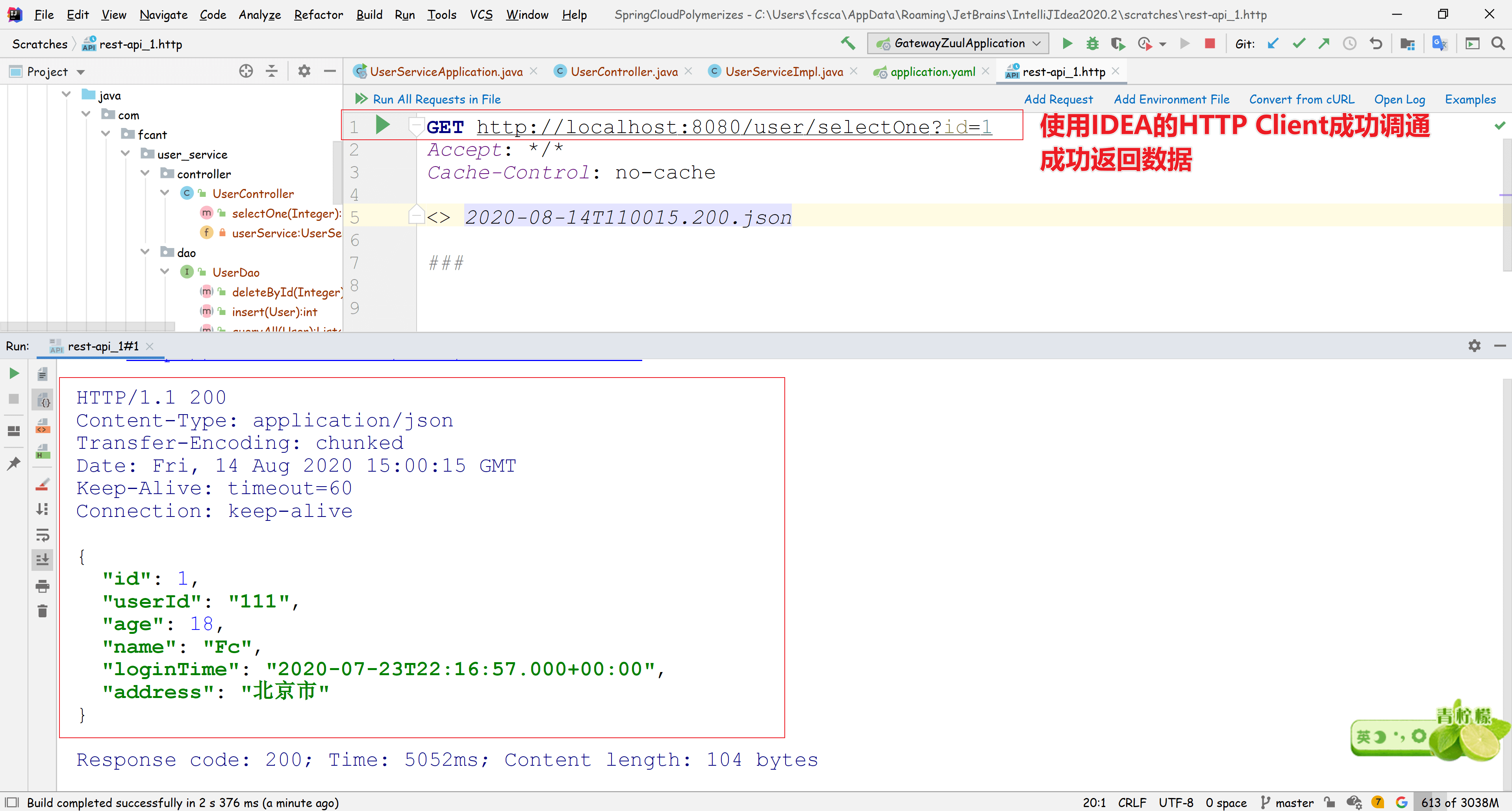The width and height of the screenshot is (1512, 811).
Task: Open Search Everywhere magnifier icon
Action: [x=1497, y=43]
